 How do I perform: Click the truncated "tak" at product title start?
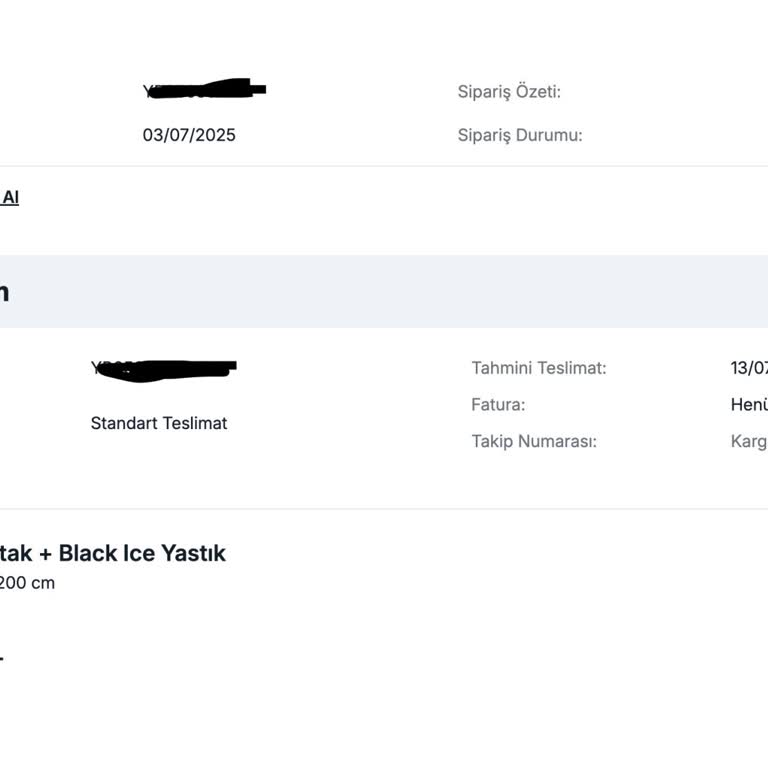pyautogui.click(x=15, y=553)
